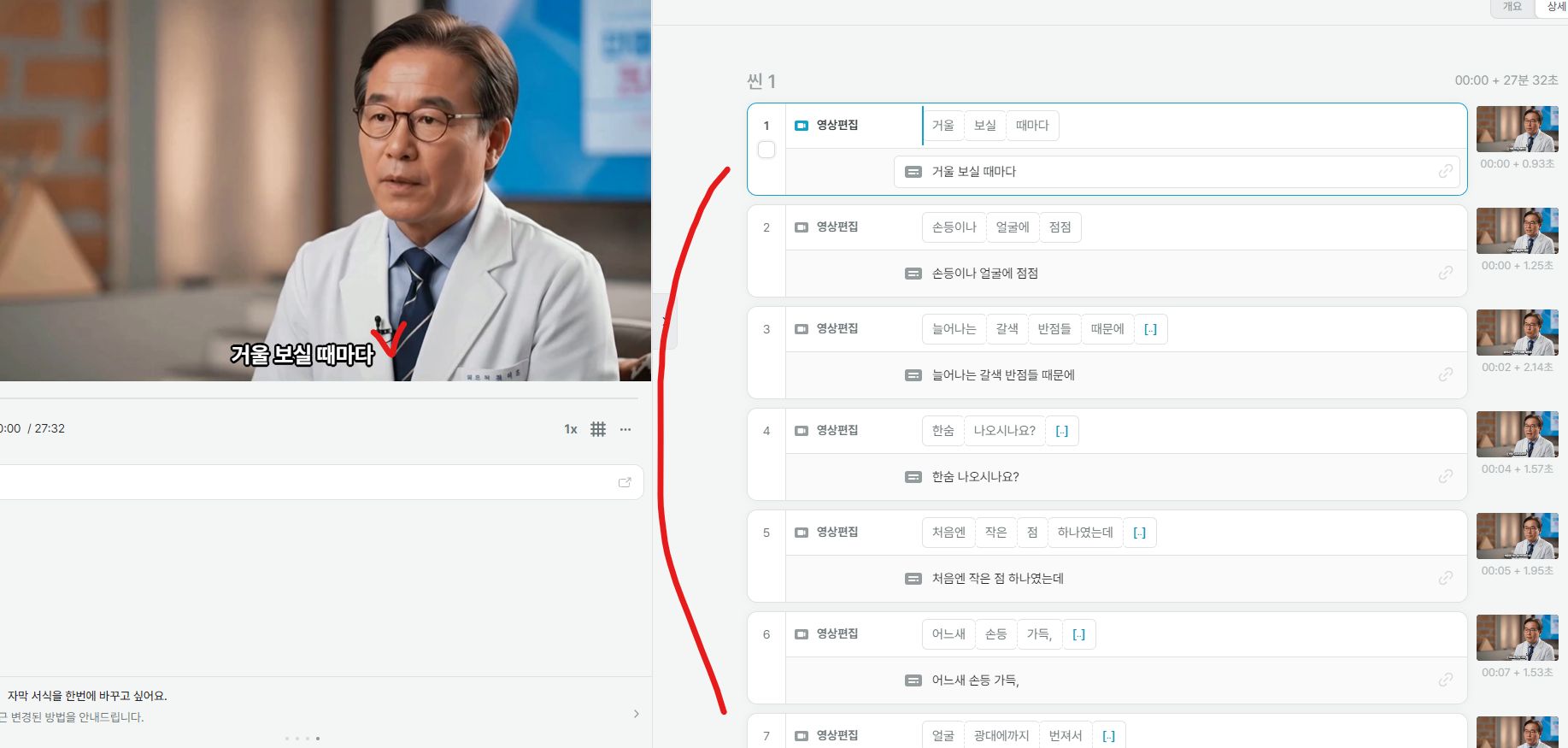Screen dimensions: 1568x748
Task: Select the word chip 얼굴에 in clip 2
Action: tap(1013, 227)
